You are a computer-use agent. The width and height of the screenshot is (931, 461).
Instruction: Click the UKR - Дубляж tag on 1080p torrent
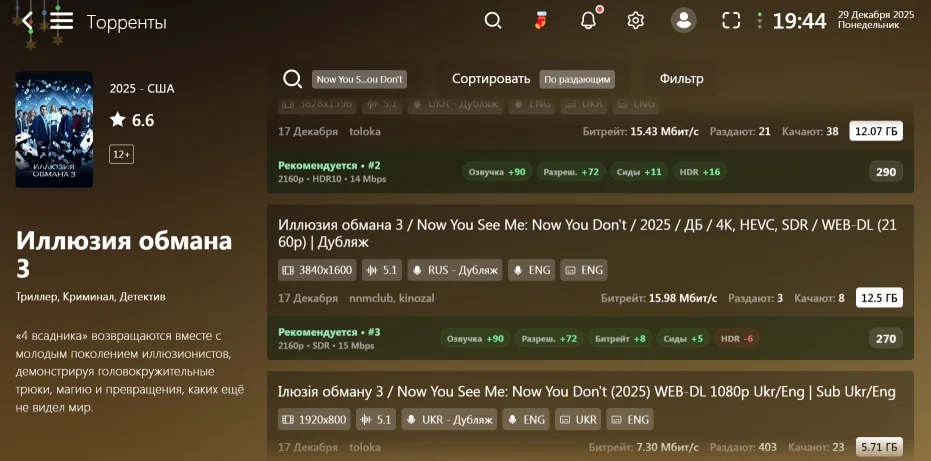(449, 419)
